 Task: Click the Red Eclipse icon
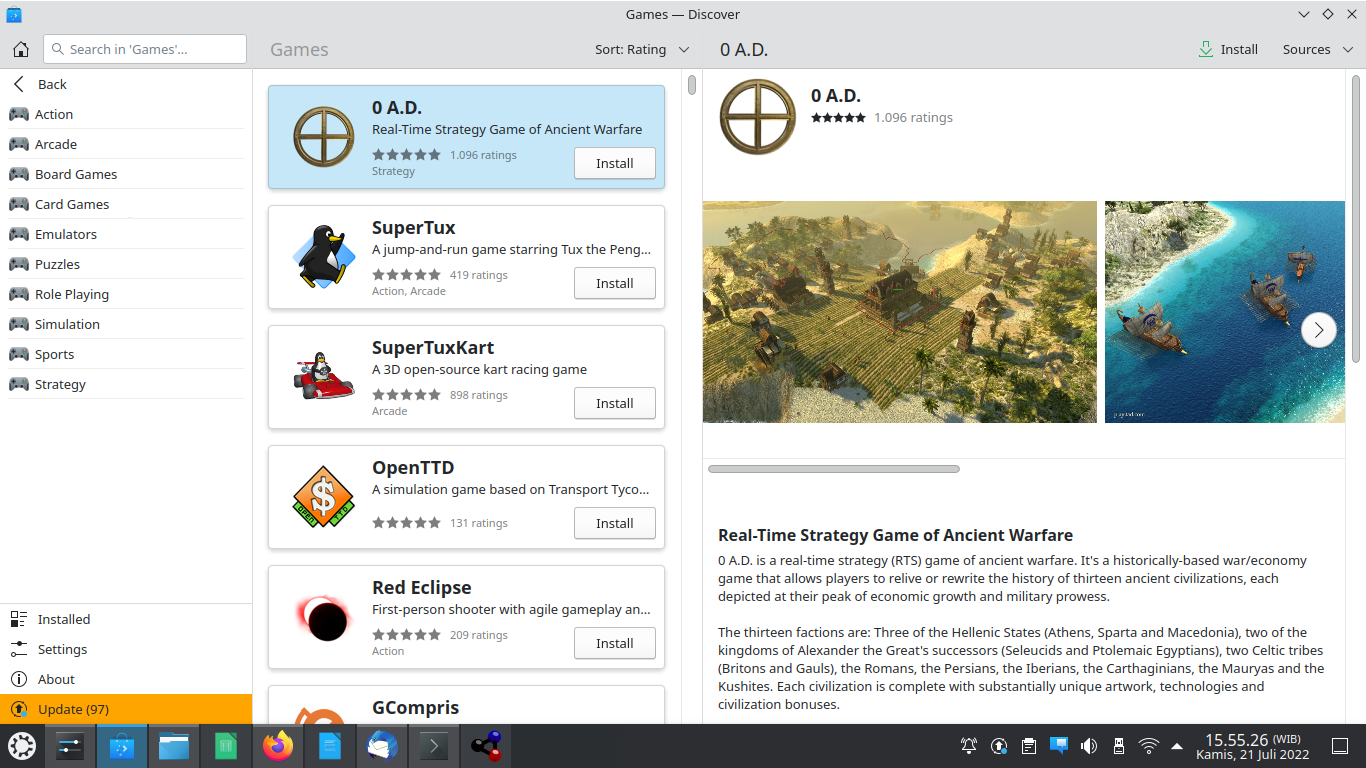coord(324,619)
